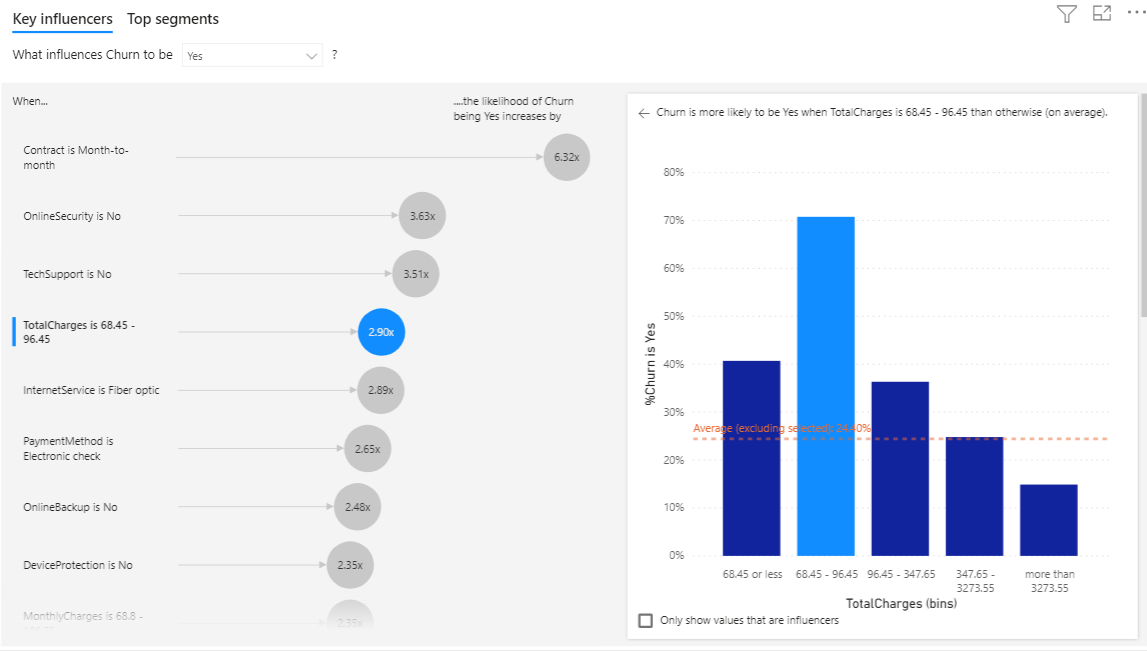Select the 3.63x OnlineSecurity bubble

(421, 216)
